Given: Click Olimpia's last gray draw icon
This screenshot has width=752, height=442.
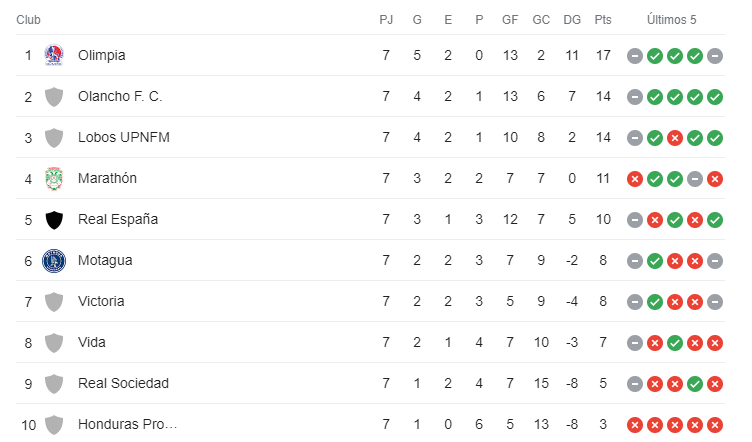Looking at the screenshot, I should [x=715, y=56].
